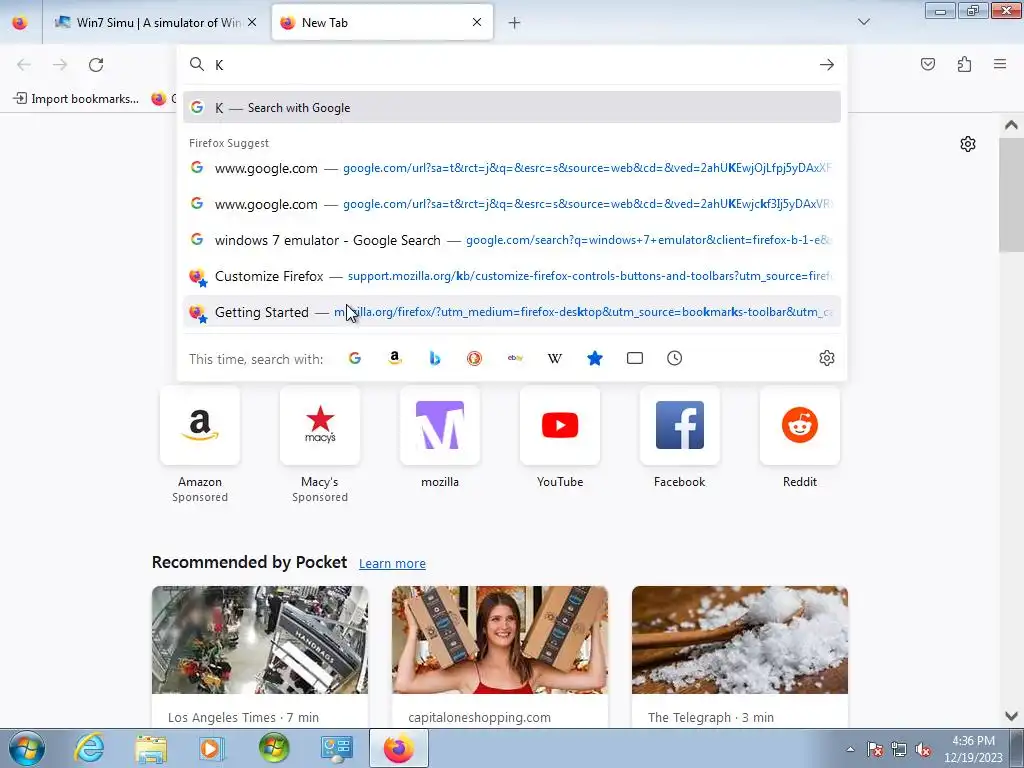Viewport: 1024px width, 768px height.
Task: Click Learn more link beside Pocket heading
Action: tap(392, 564)
